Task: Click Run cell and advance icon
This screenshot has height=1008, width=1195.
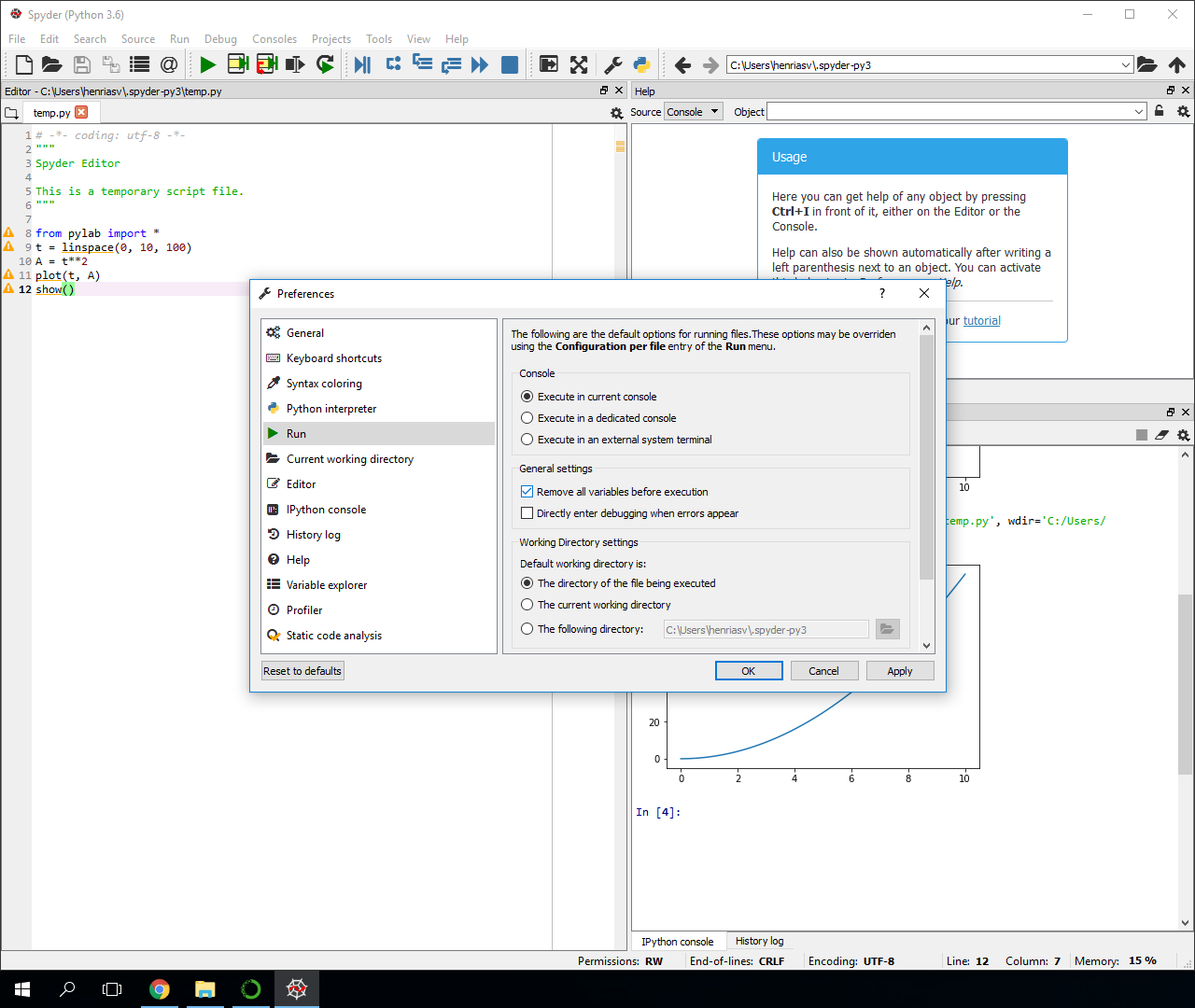Action: tap(267, 64)
